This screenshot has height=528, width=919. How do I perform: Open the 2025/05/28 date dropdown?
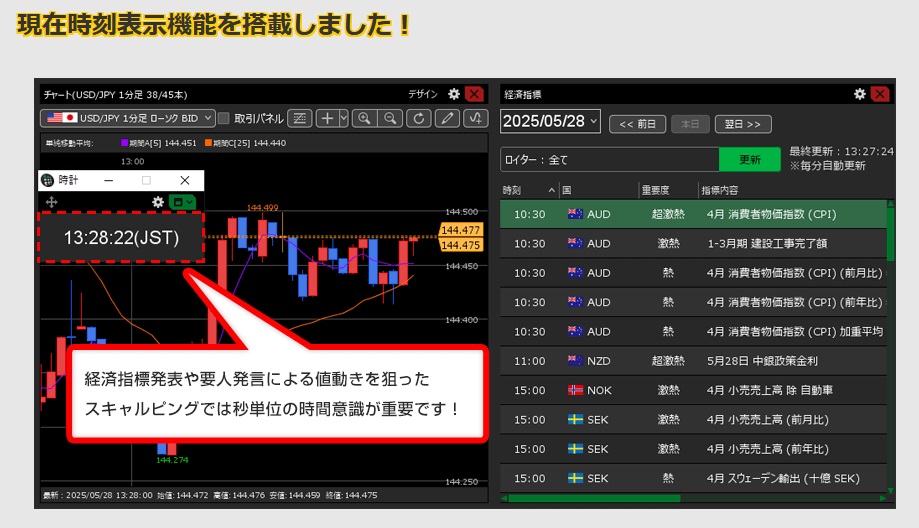point(550,121)
